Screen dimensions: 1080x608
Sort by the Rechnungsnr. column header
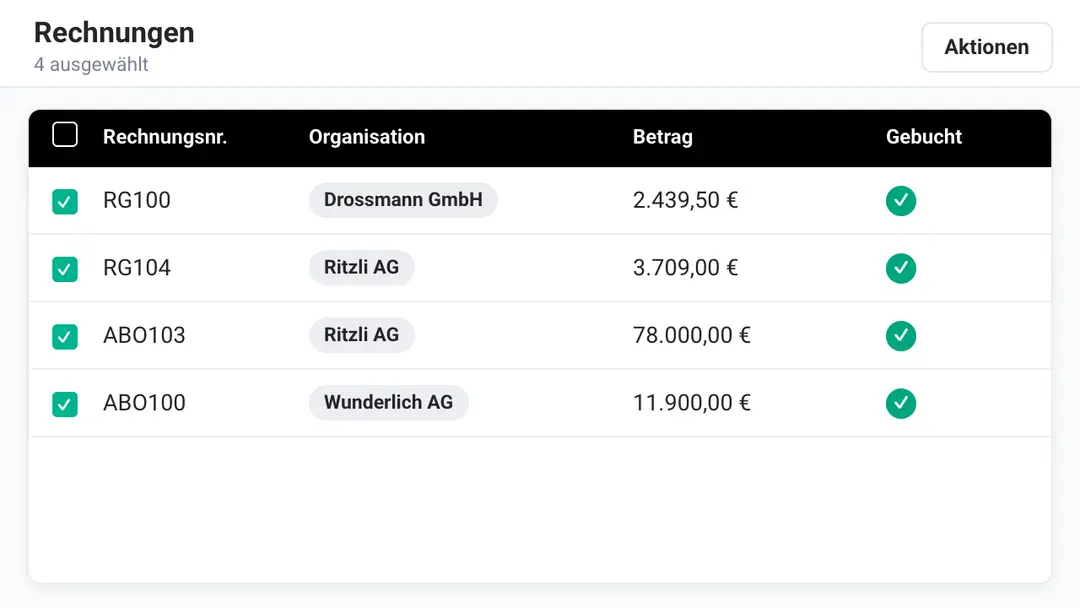165,136
